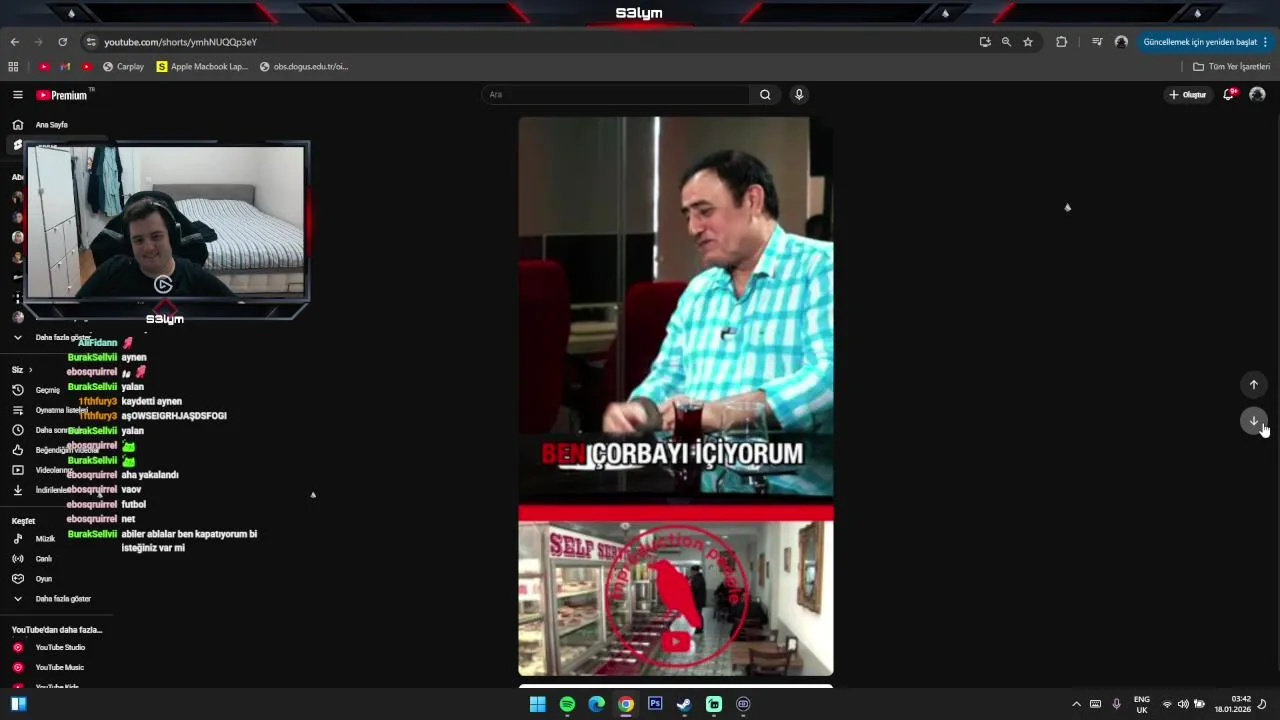Go to the next Short with the down arrow
Image resolution: width=1280 pixels, height=720 pixels.
point(1254,421)
